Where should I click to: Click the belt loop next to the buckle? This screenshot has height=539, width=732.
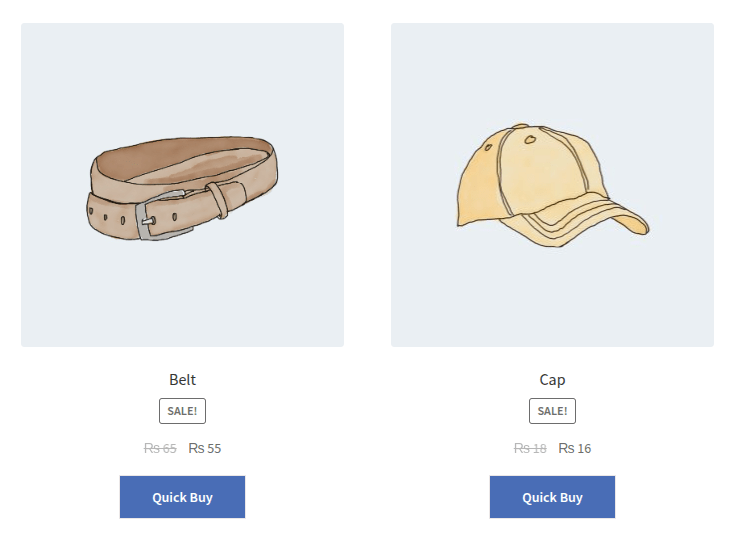click(218, 199)
